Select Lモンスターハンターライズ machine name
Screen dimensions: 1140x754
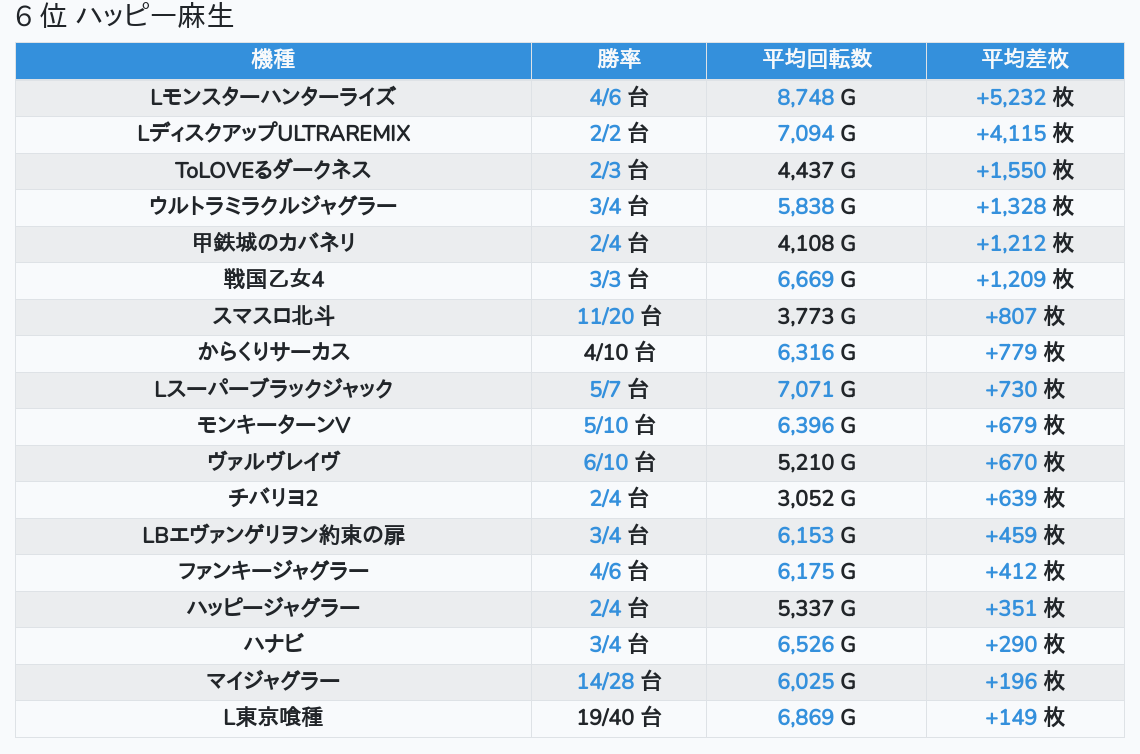click(273, 97)
